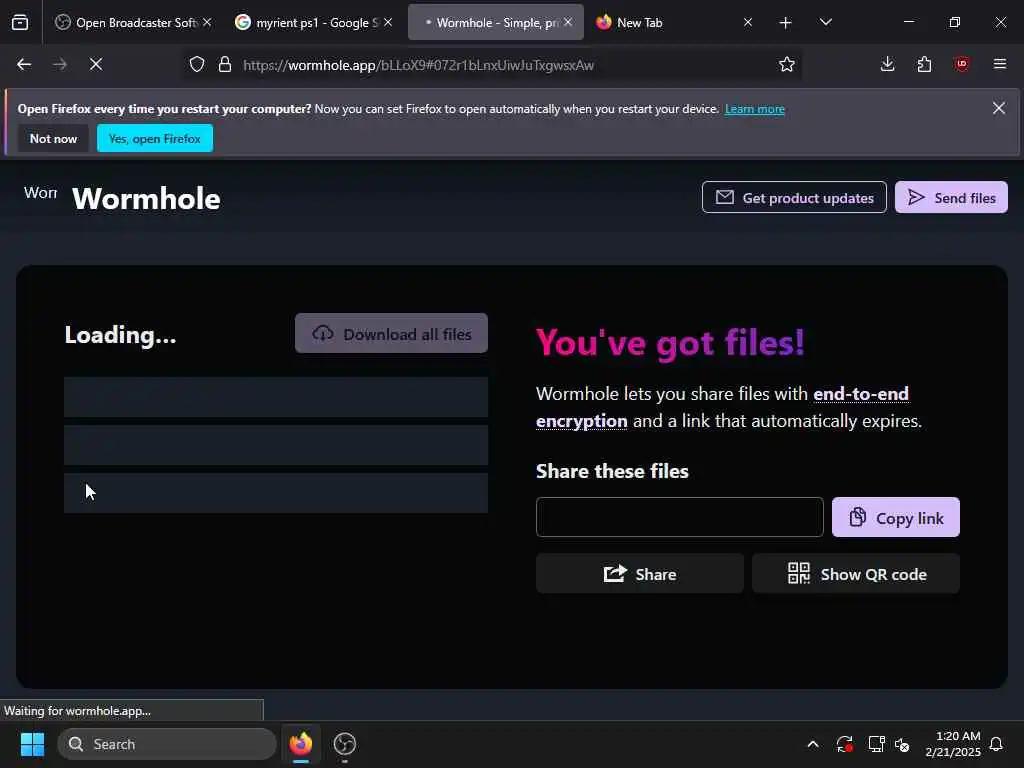Click the Send files button

click(x=951, y=197)
